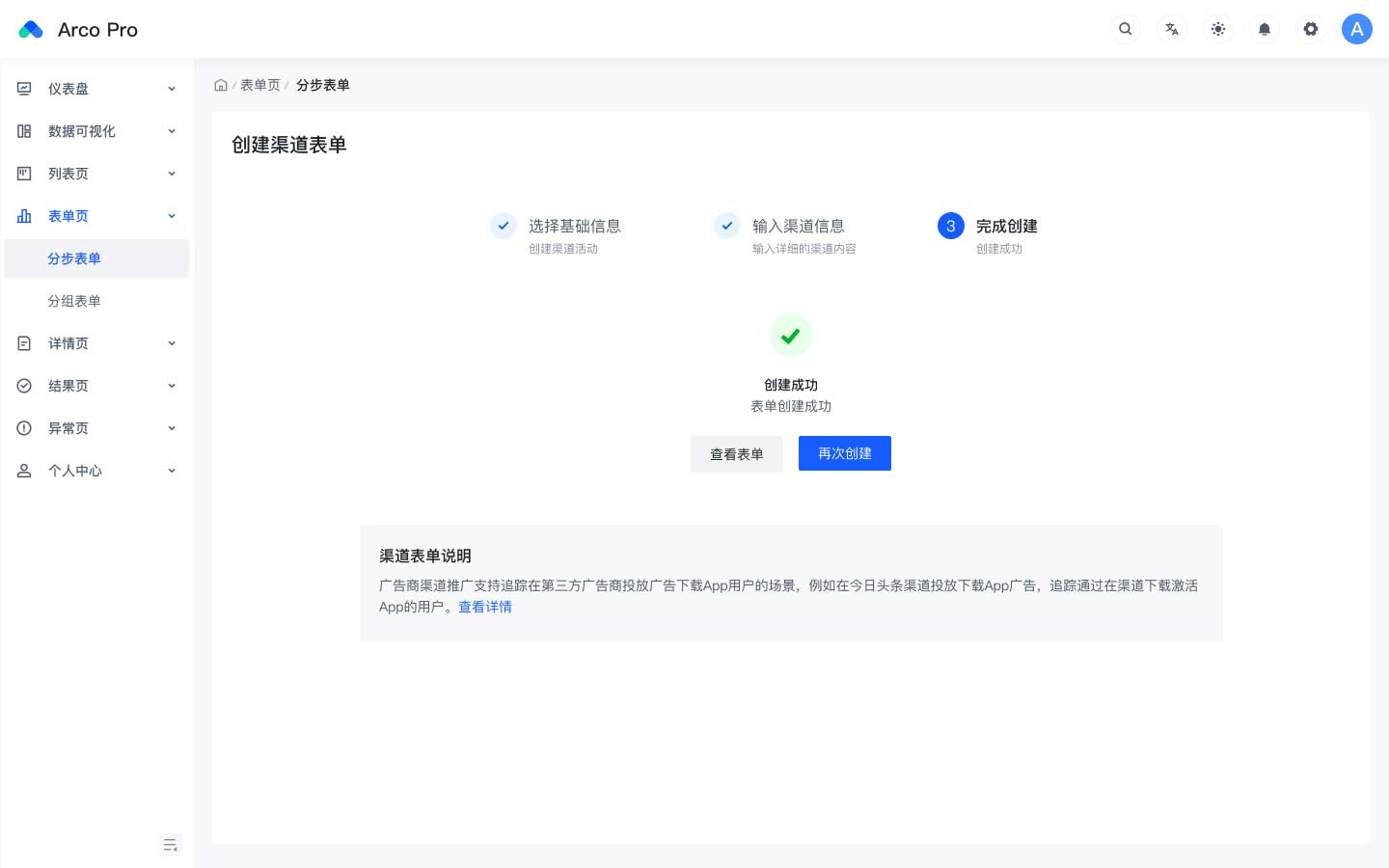This screenshot has height=868, width=1389.
Task: Click the Arco Pro logo icon
Action: pos(31,30)
